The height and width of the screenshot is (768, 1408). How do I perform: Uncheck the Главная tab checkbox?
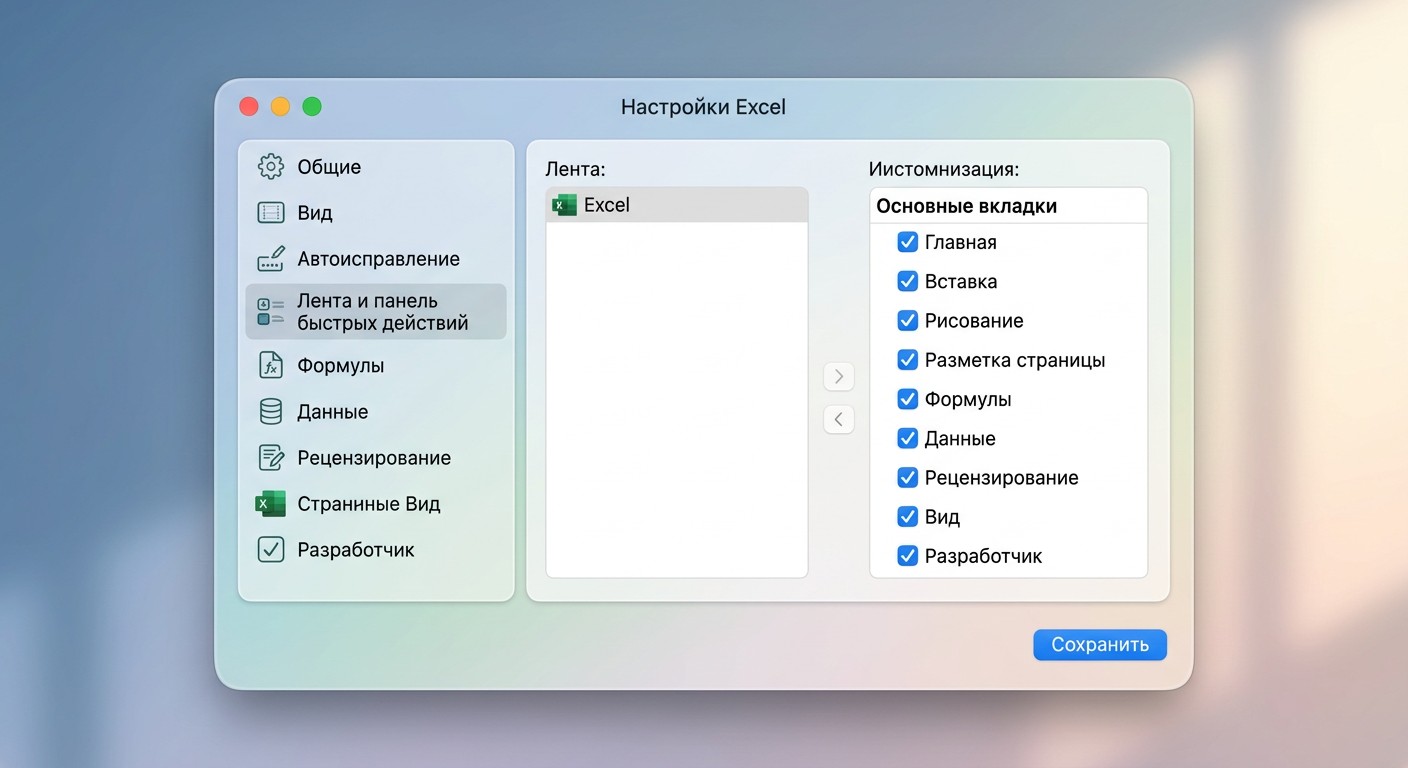click(x=908, y=242)
